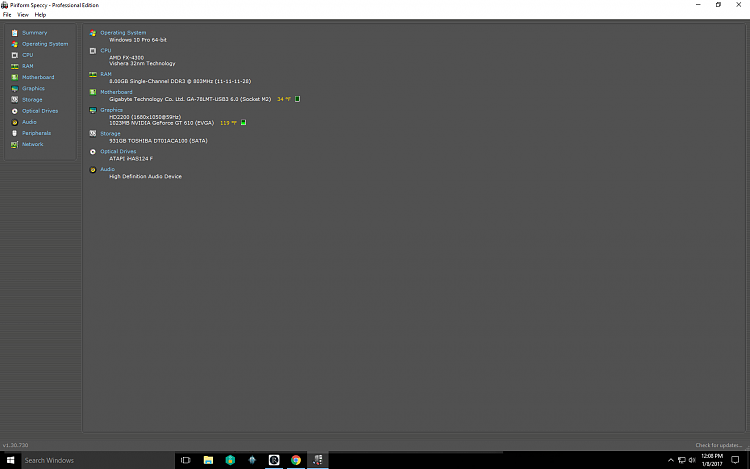Open the Optical Drives heading link in the summary
The width and height of the screenshot is (750, 469).
(x=118, y=152)
